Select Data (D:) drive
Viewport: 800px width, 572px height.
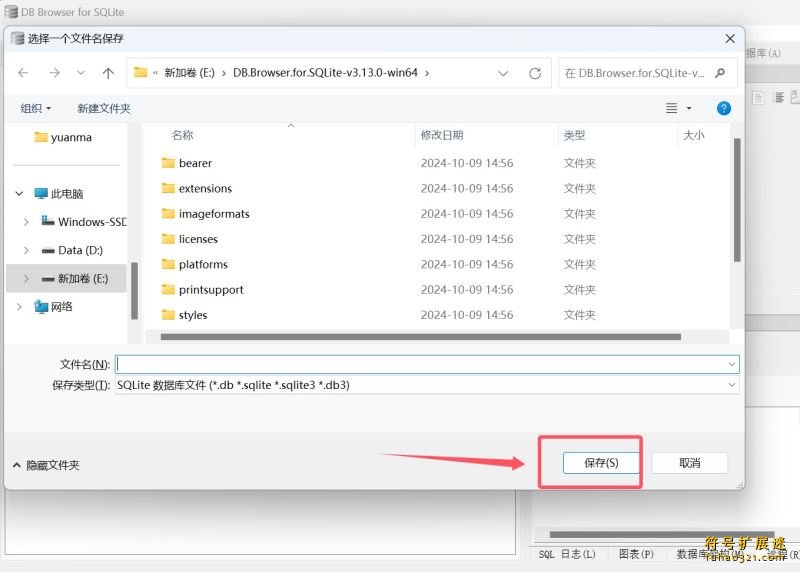(x=72, y=251)
